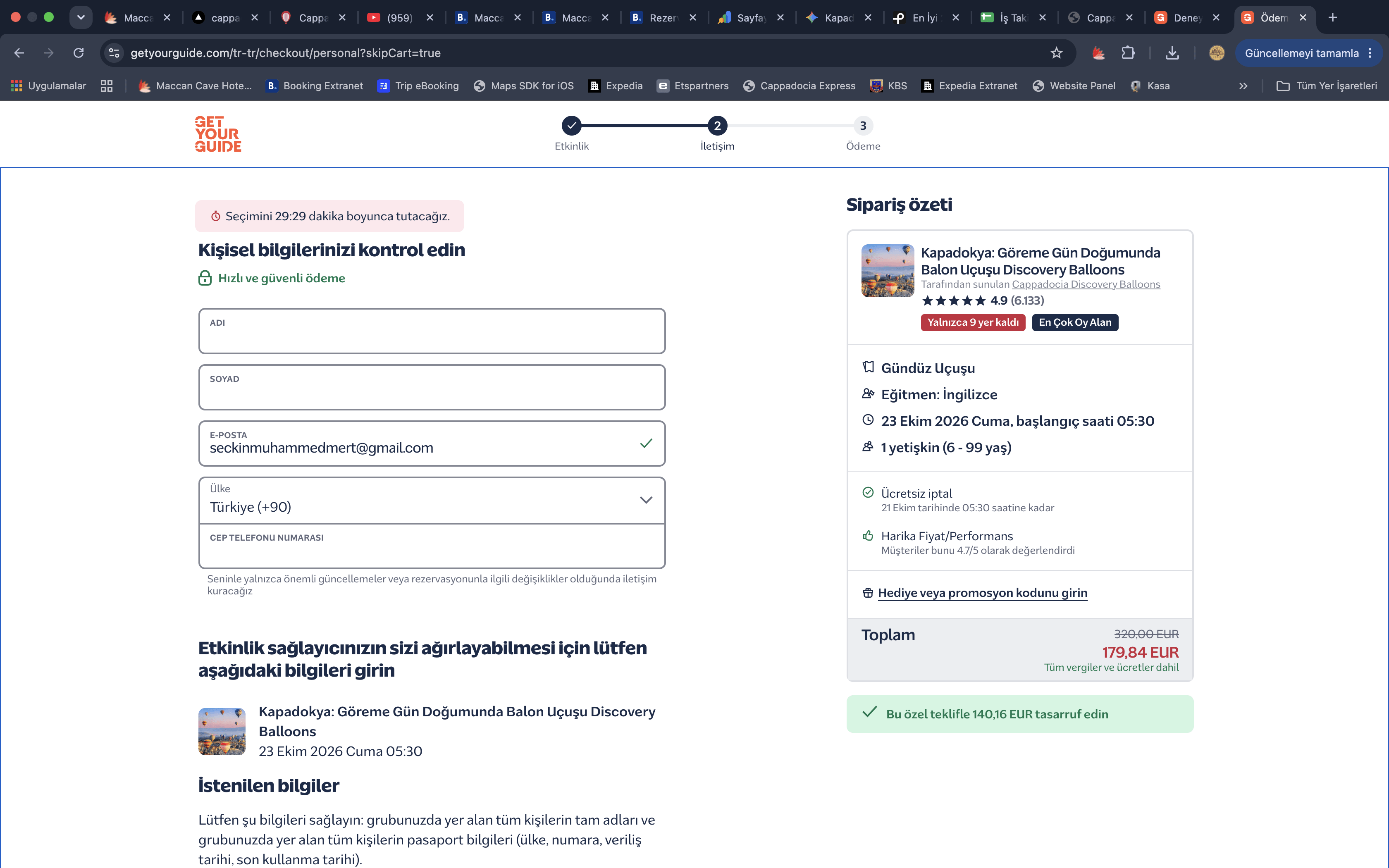This screenshot has height=868, width=1389.
Task: Open site information icon in address bar
Action: coord(114,53)
